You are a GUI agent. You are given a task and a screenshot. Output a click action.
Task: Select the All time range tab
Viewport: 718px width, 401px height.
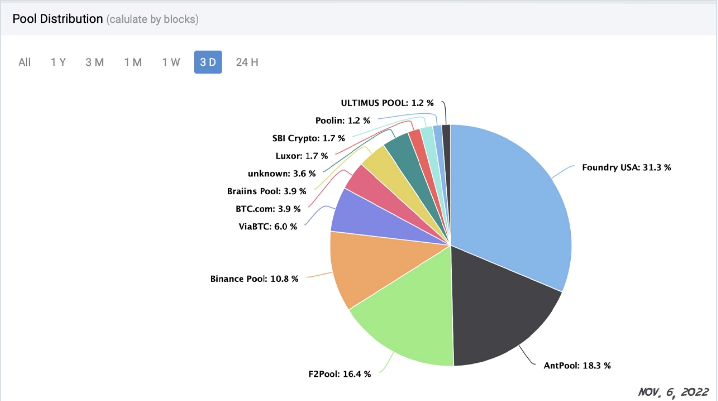pyautogui.click(x=25, y=62)
